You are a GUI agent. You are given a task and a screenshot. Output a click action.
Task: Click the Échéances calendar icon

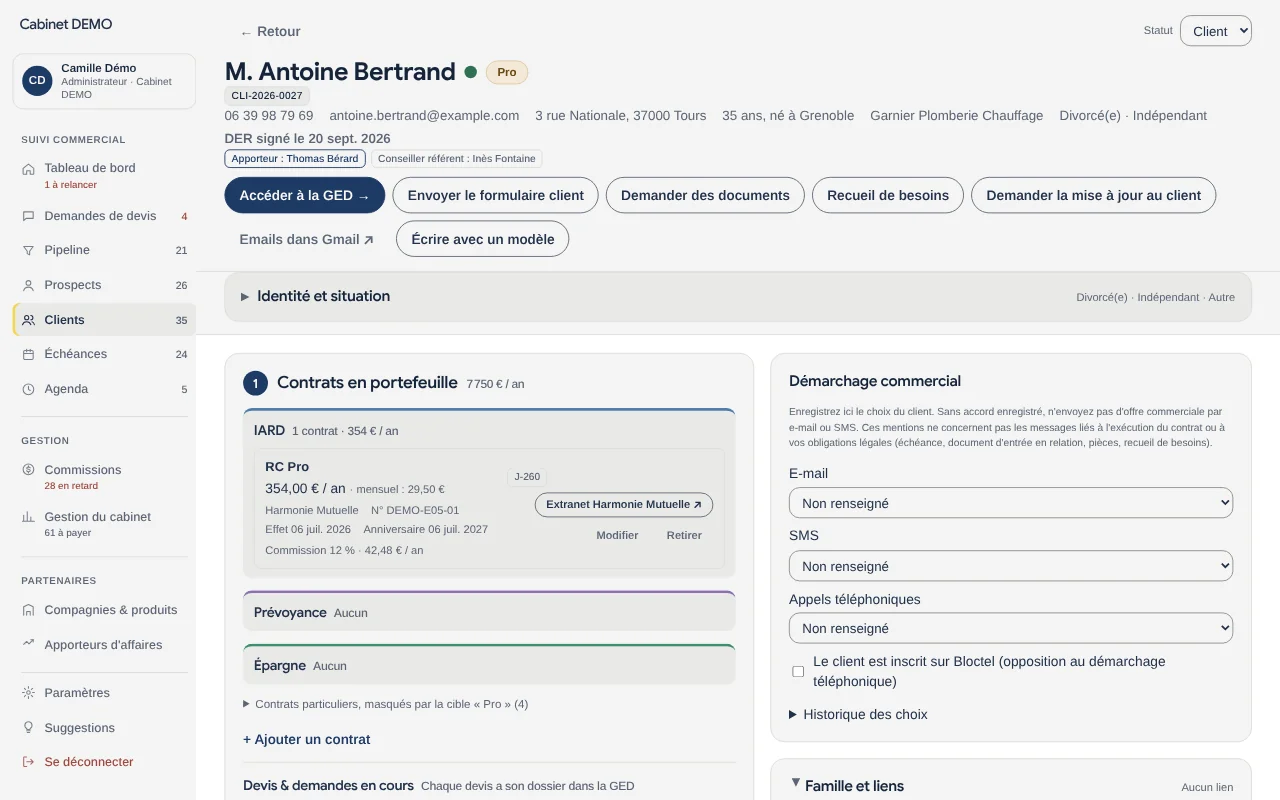[28, 354]
